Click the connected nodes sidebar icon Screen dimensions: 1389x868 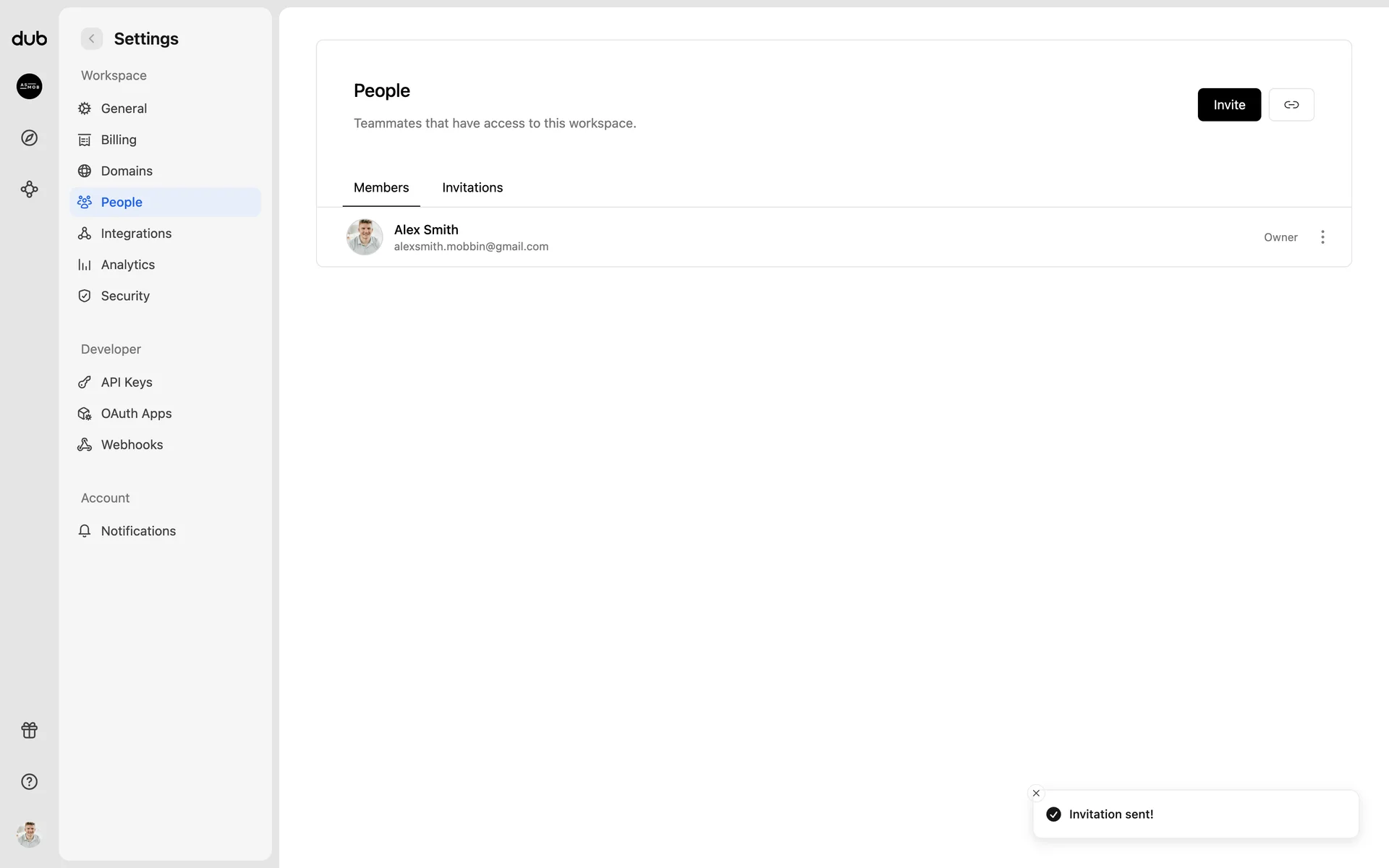click(x=29, y=190)
